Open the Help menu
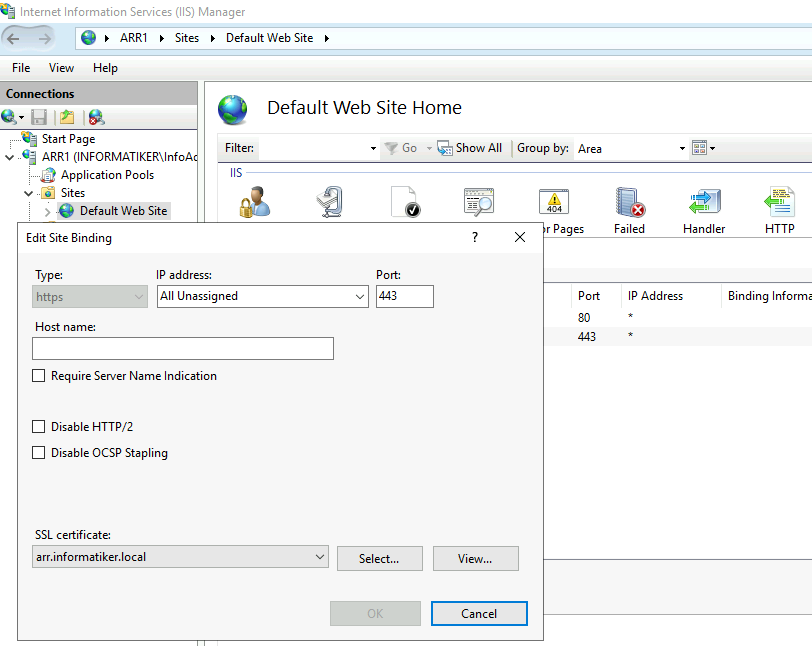Screen dimensions: 812x646 click(105, 68)
